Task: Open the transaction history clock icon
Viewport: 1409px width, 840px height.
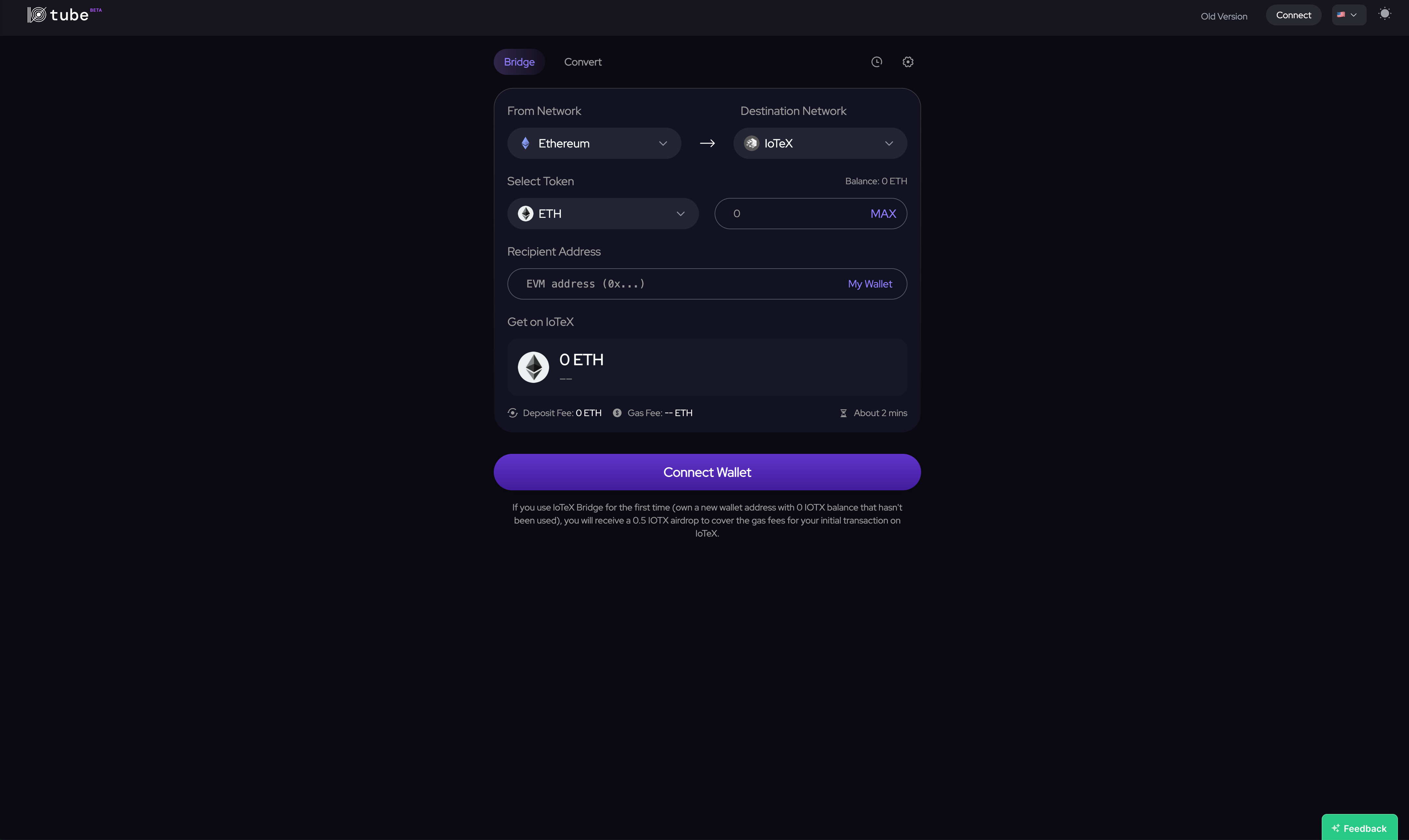Action: (x=876, y=62)
